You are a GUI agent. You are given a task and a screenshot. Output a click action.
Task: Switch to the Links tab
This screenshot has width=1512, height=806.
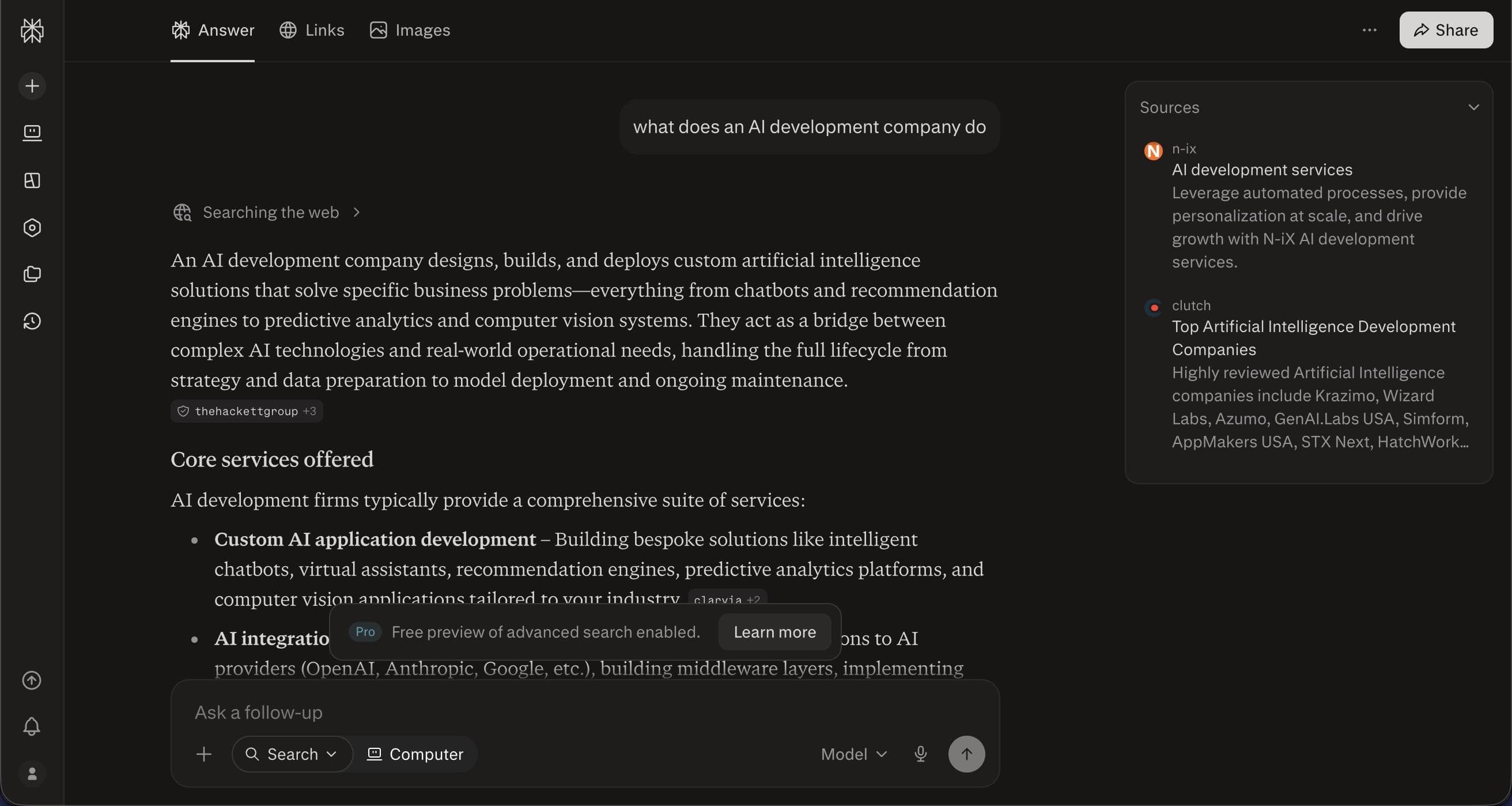coord(312,30)
